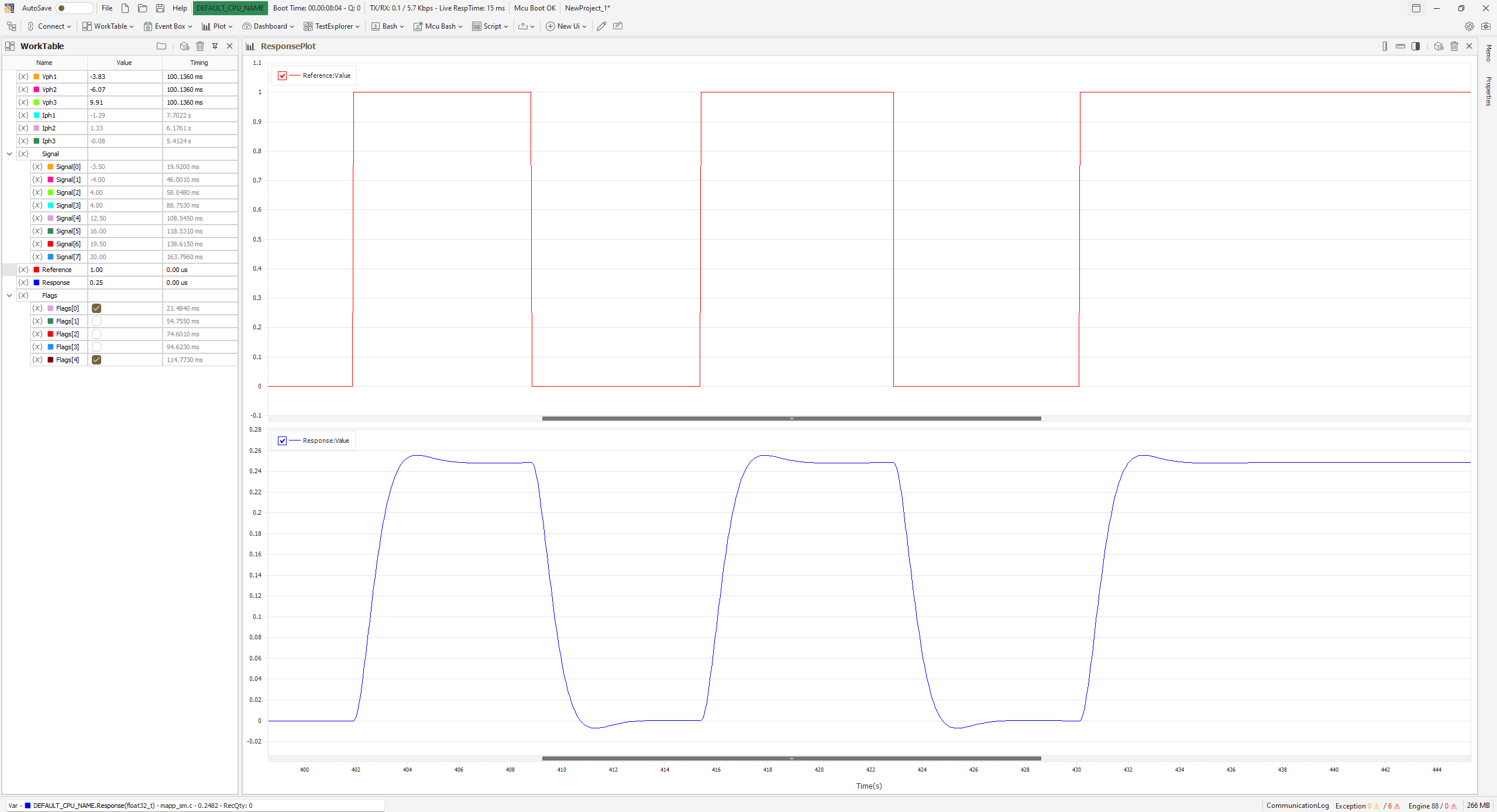This screenshot has height=812, width=1497.
Task: Click the new file icon
Action: tap(125, 8)
